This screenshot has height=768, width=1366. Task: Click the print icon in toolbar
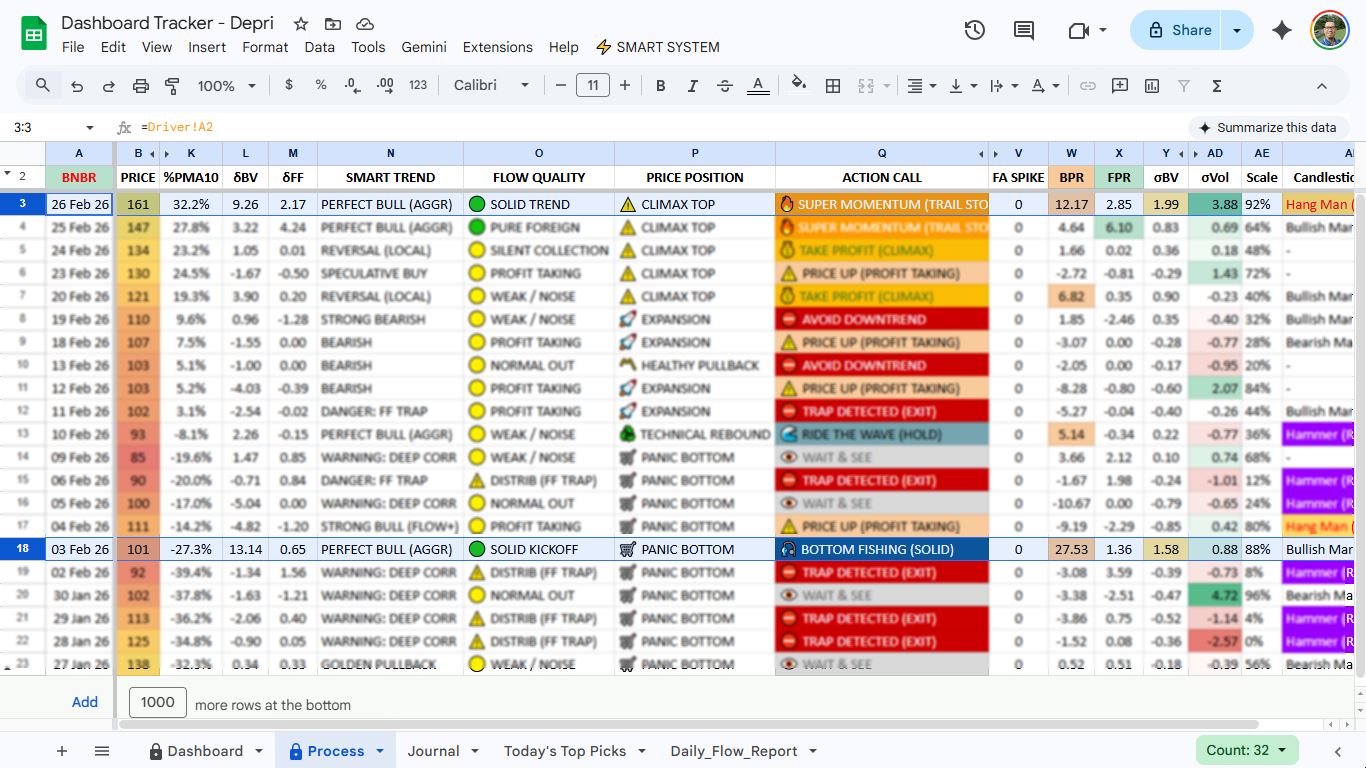tap(141, 86)
